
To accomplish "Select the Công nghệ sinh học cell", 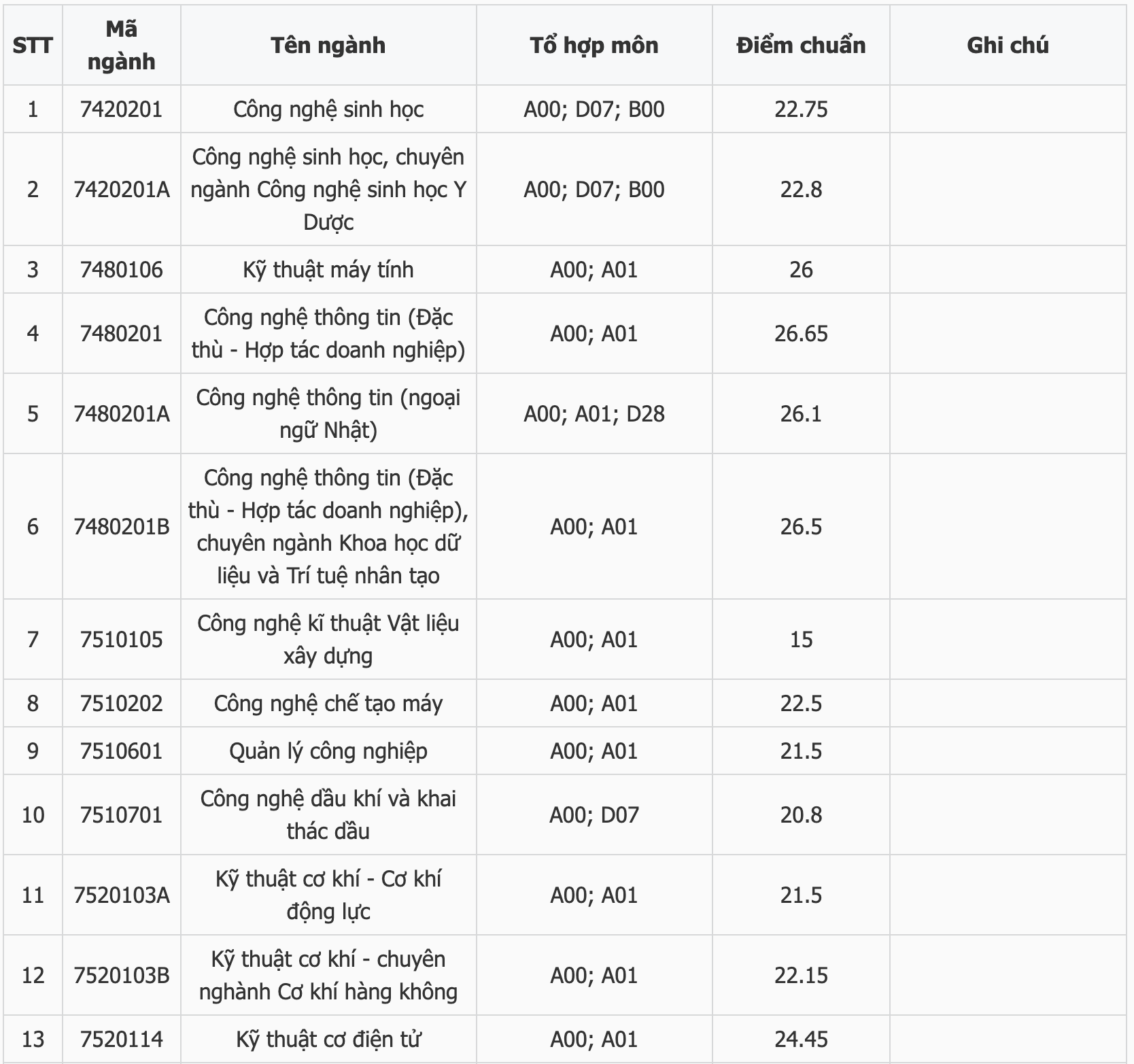I will click(x=328, y=109).
